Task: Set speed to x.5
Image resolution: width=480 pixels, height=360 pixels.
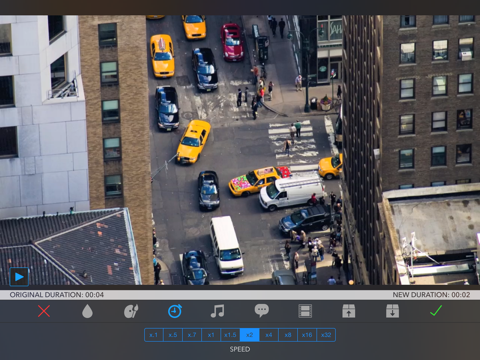Action: pyautogui.click(x=173, y=335)
